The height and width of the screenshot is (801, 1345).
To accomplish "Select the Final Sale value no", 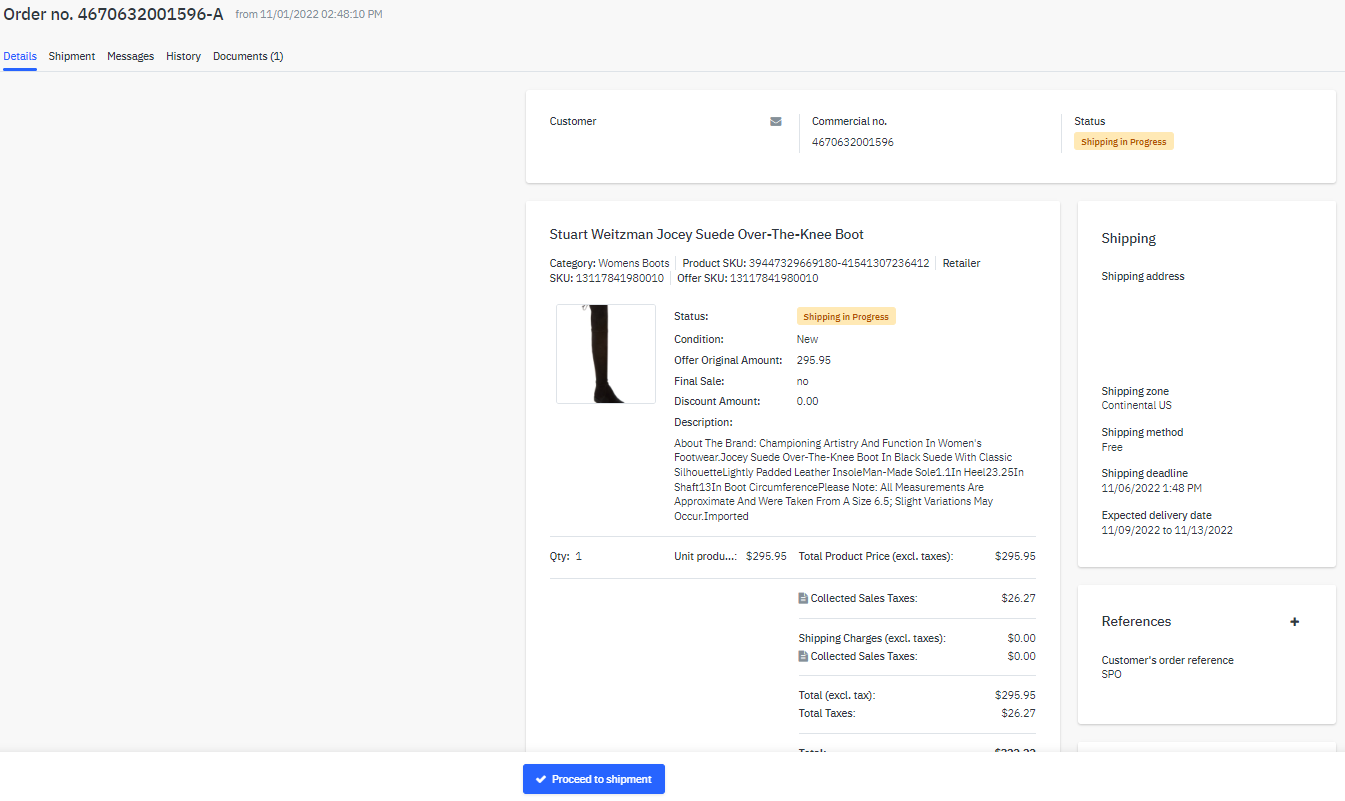I will (803, 381).
